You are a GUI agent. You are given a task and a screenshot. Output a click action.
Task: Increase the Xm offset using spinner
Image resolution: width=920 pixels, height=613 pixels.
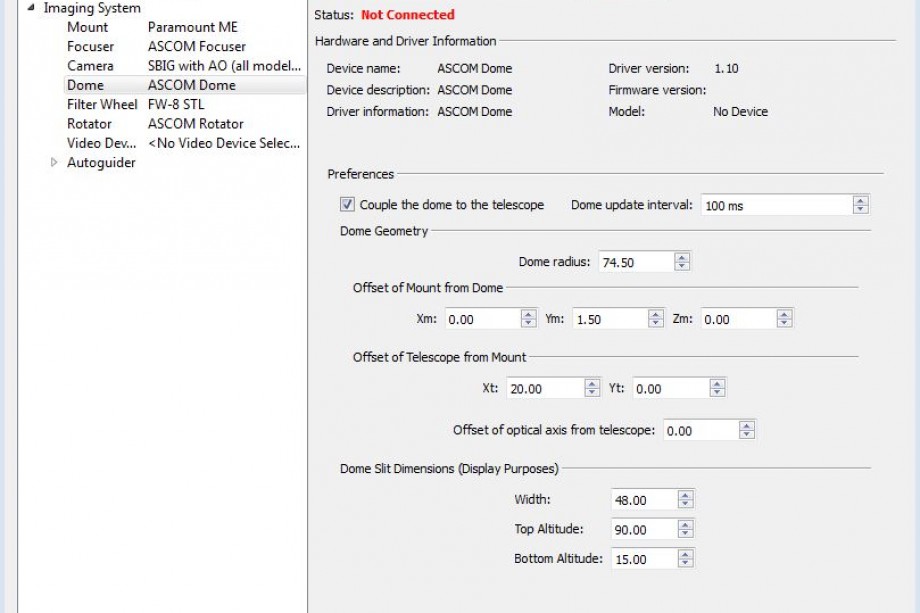tap(528, 315)
